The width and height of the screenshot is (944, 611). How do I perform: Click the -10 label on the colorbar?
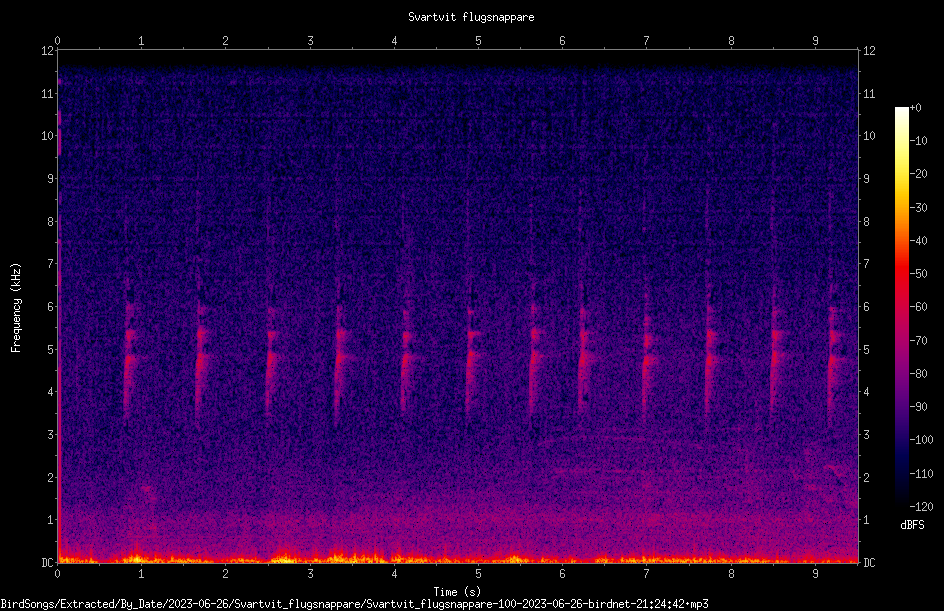coord(919,141)
